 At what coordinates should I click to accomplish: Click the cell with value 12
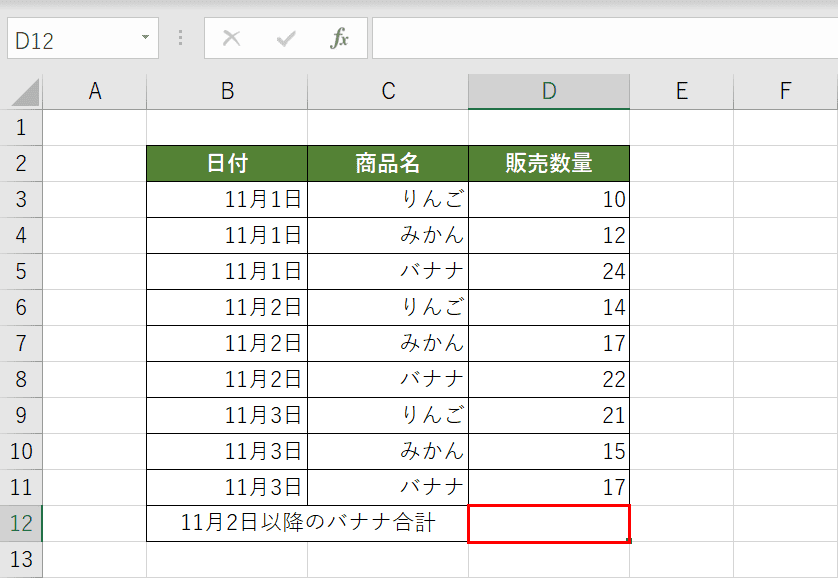coord(549,236)
